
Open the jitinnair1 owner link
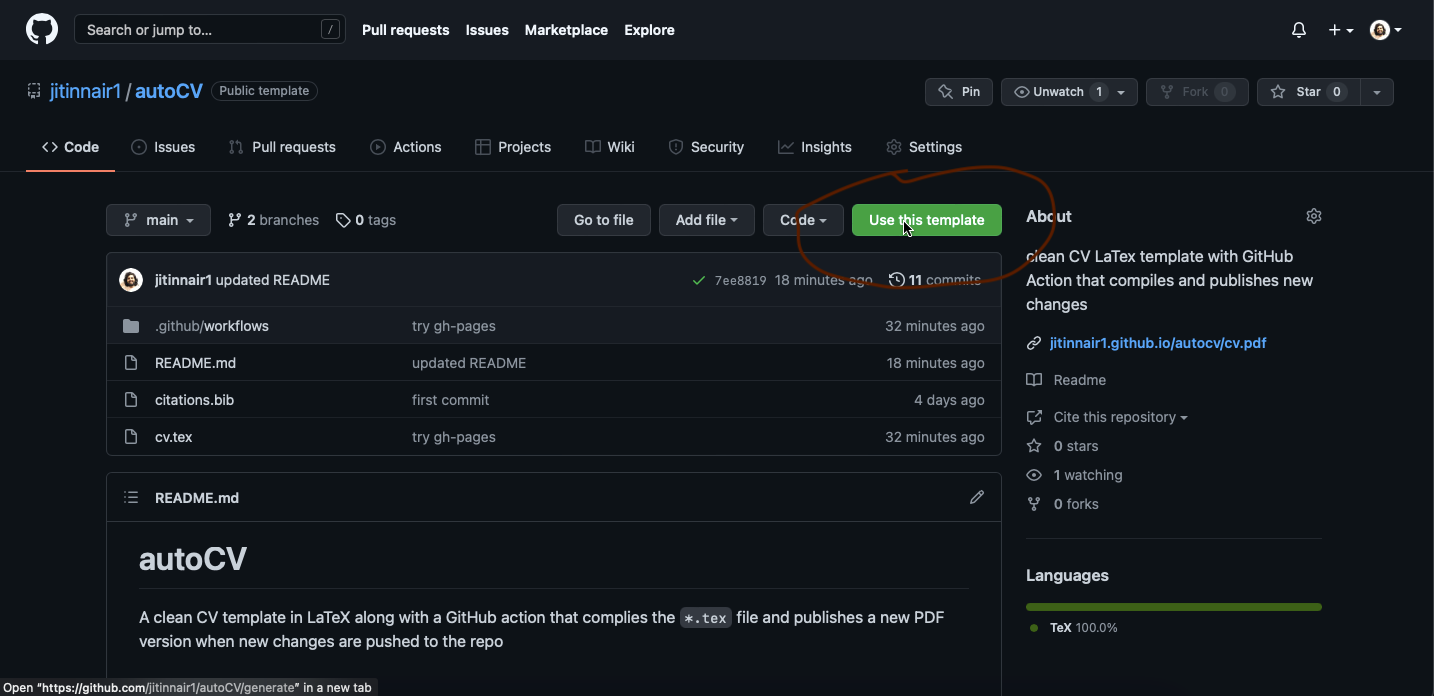(85, 91)
